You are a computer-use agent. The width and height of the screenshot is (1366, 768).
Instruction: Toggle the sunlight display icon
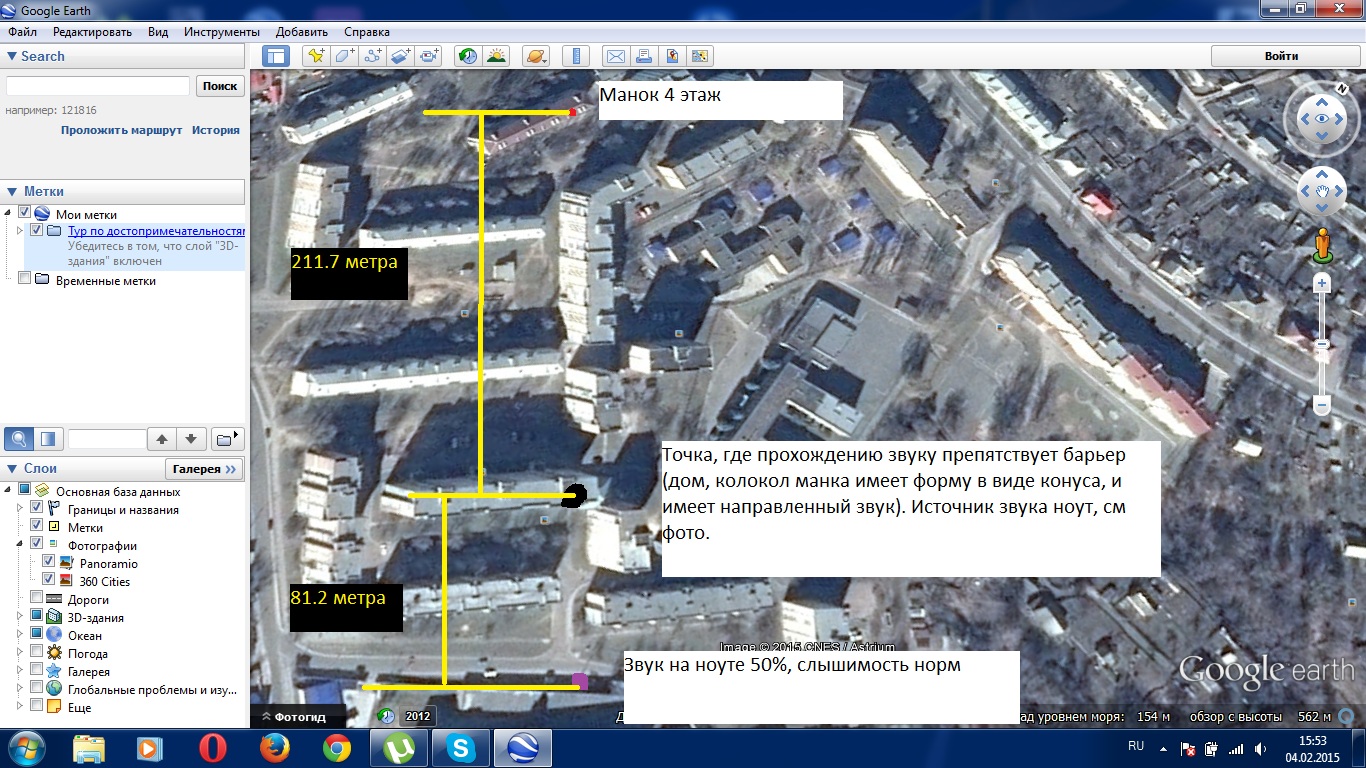[495, 56]
